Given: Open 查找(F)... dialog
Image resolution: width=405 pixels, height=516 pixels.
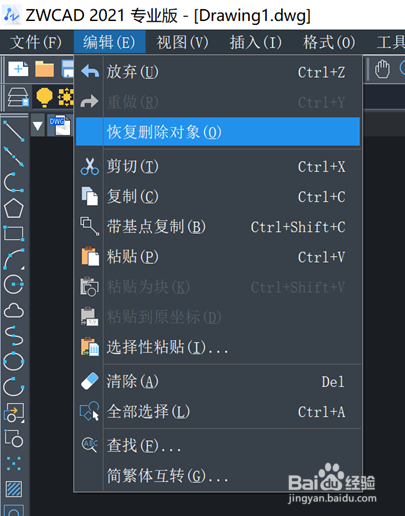Looking at the screenshot, I should 218,445.
